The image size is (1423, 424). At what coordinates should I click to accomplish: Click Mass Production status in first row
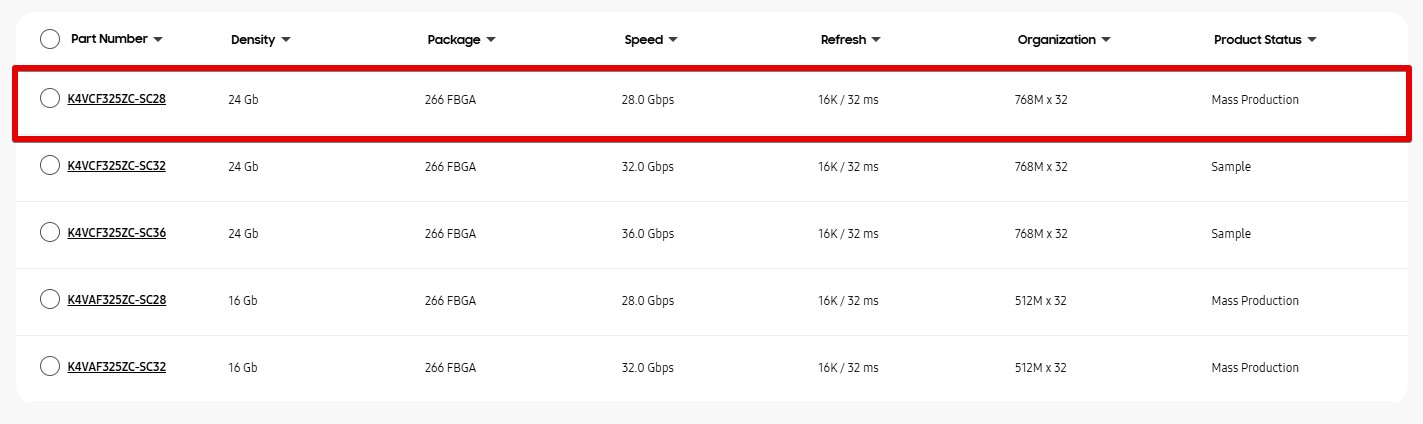1255,100
